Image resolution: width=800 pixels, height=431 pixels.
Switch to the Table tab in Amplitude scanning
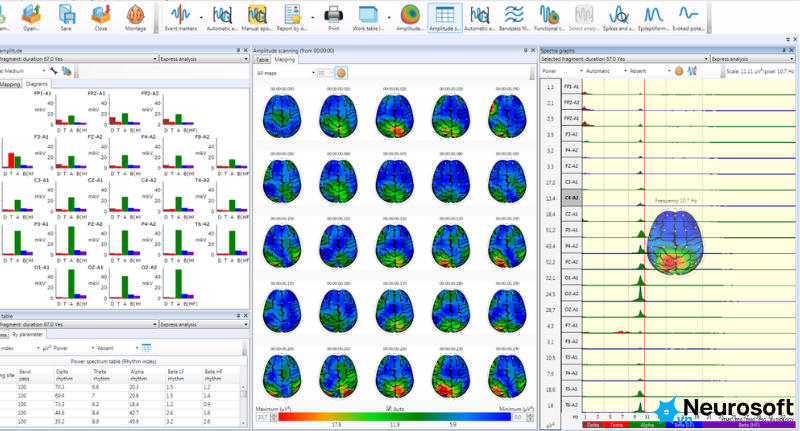[x=262, y=60]
